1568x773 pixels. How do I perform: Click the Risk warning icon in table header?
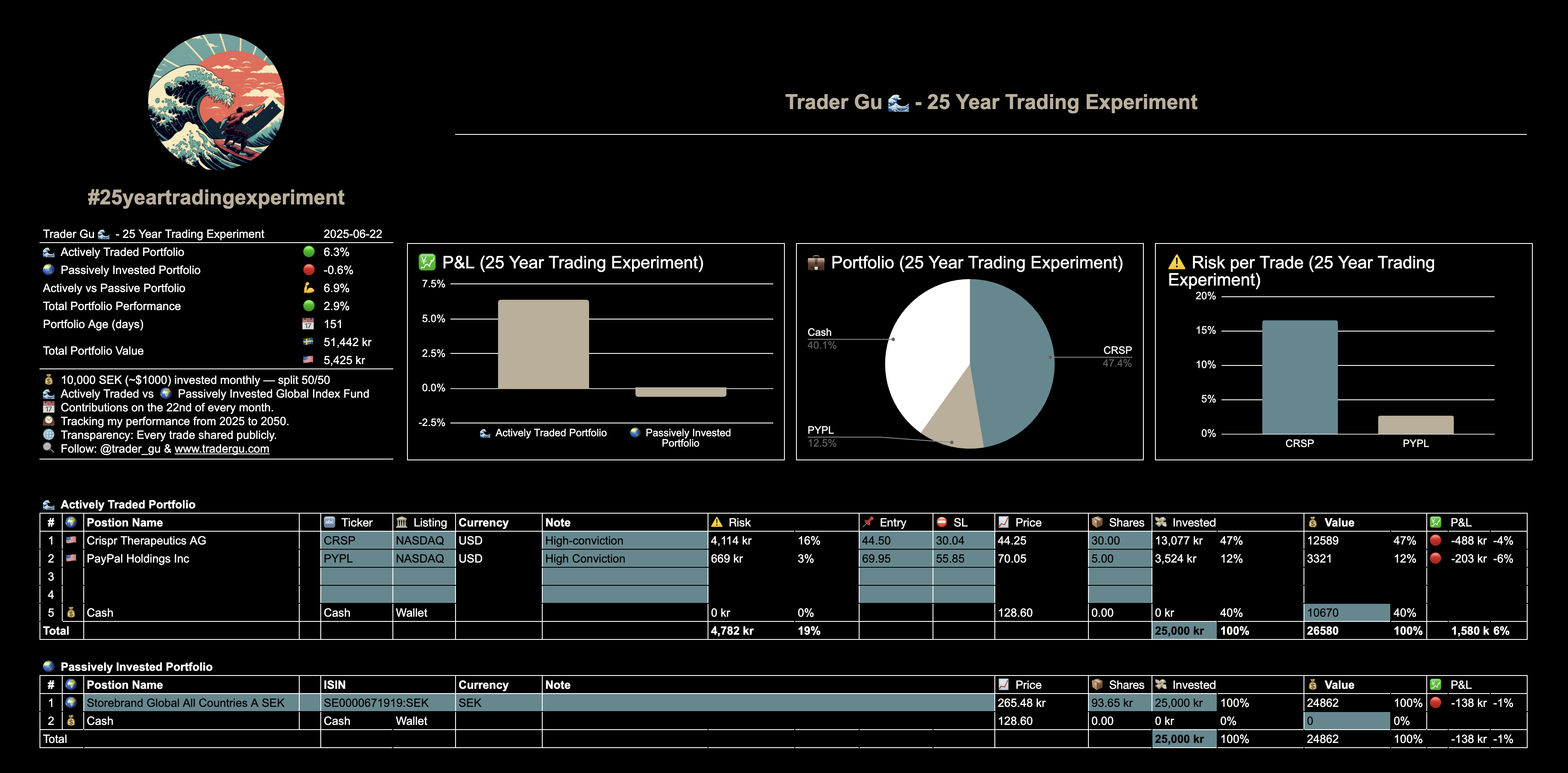point(717,522)
